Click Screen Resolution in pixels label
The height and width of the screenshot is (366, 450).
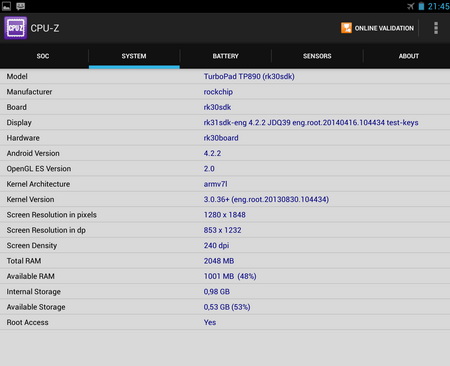coord(52,215)
